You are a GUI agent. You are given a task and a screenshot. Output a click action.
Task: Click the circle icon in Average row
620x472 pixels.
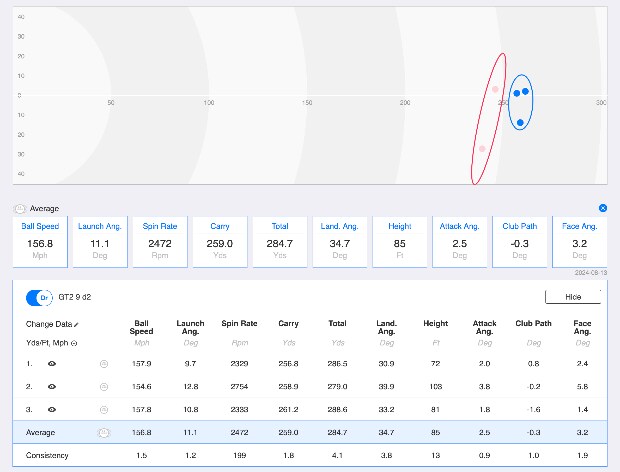103,432
